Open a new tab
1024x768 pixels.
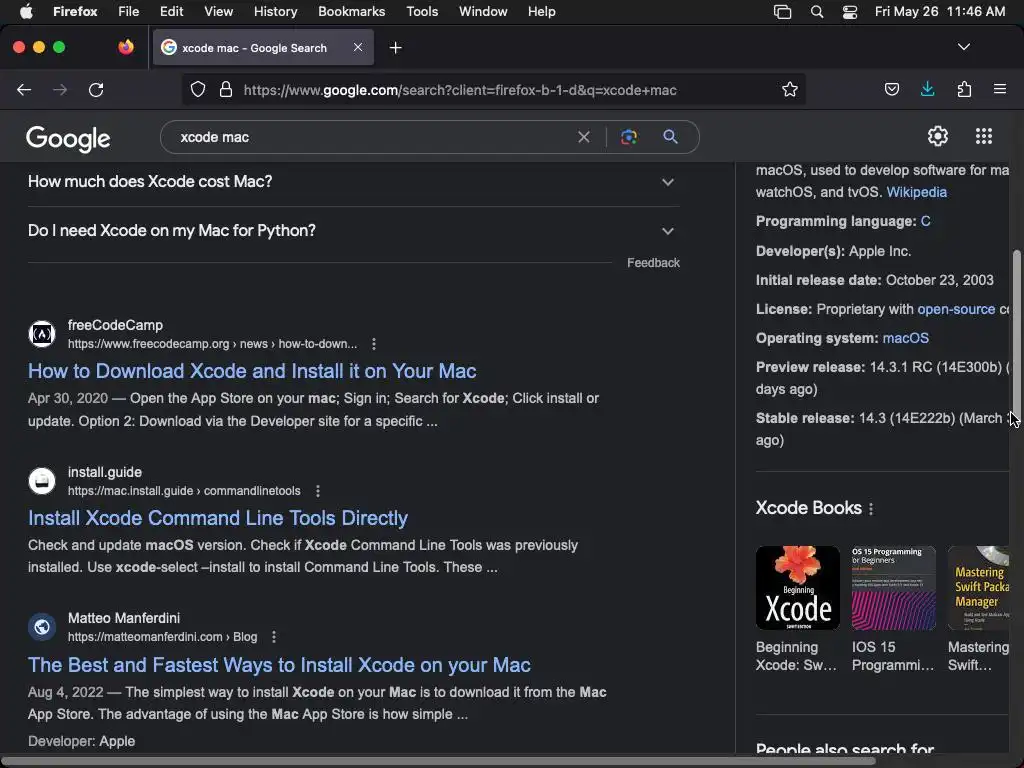pos(395,48)
